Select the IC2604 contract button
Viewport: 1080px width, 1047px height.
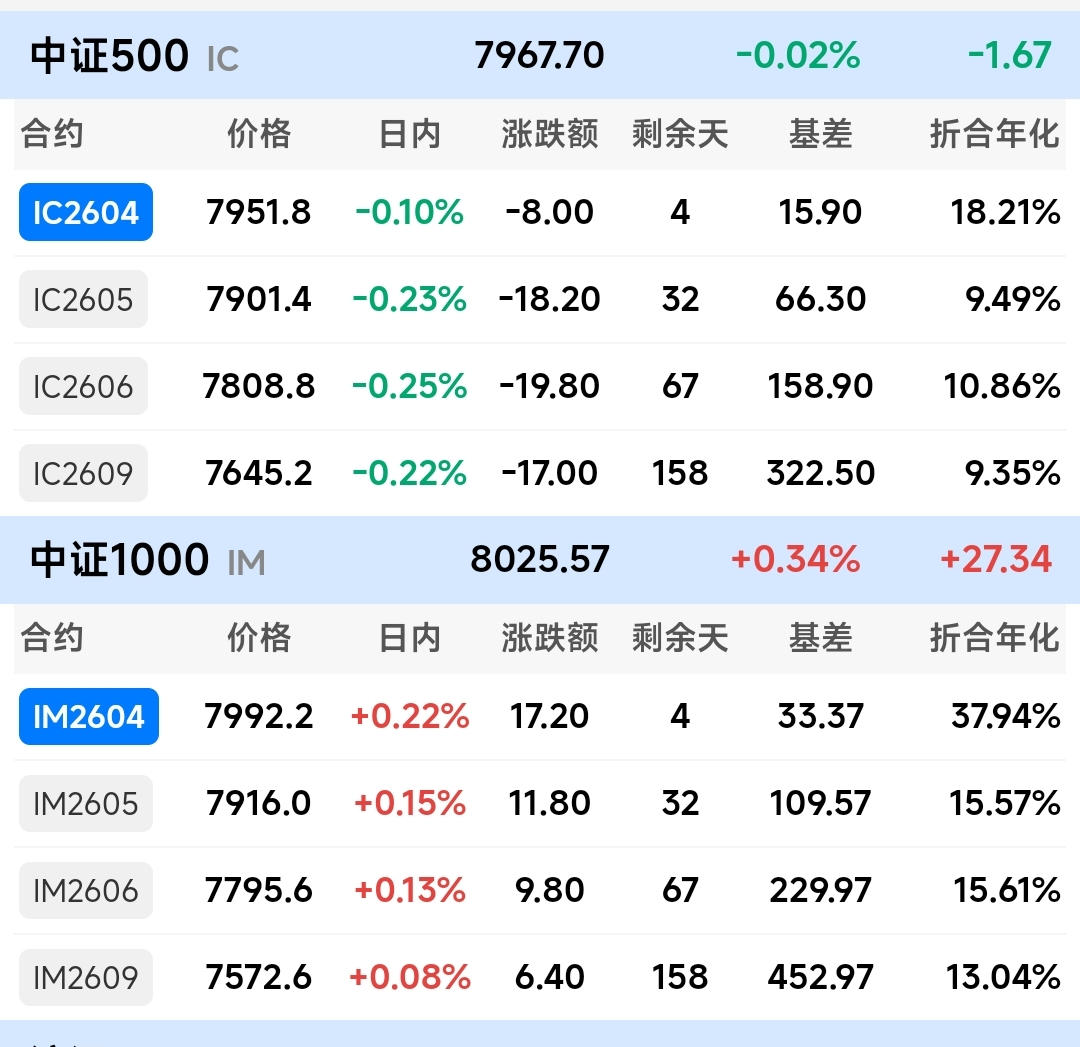[x=86, y=212]
